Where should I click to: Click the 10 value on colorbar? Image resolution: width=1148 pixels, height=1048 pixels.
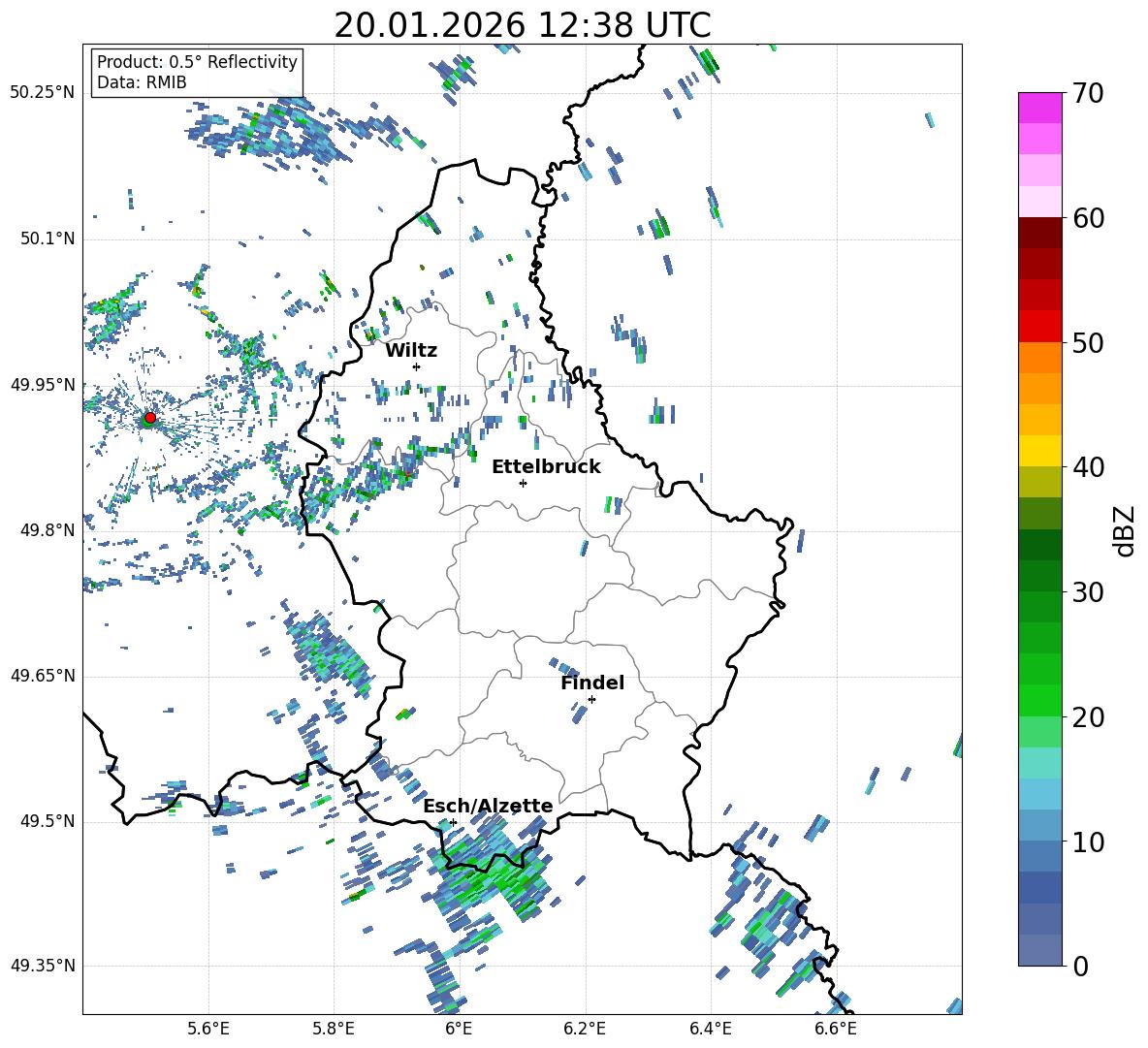point(1088,842)
